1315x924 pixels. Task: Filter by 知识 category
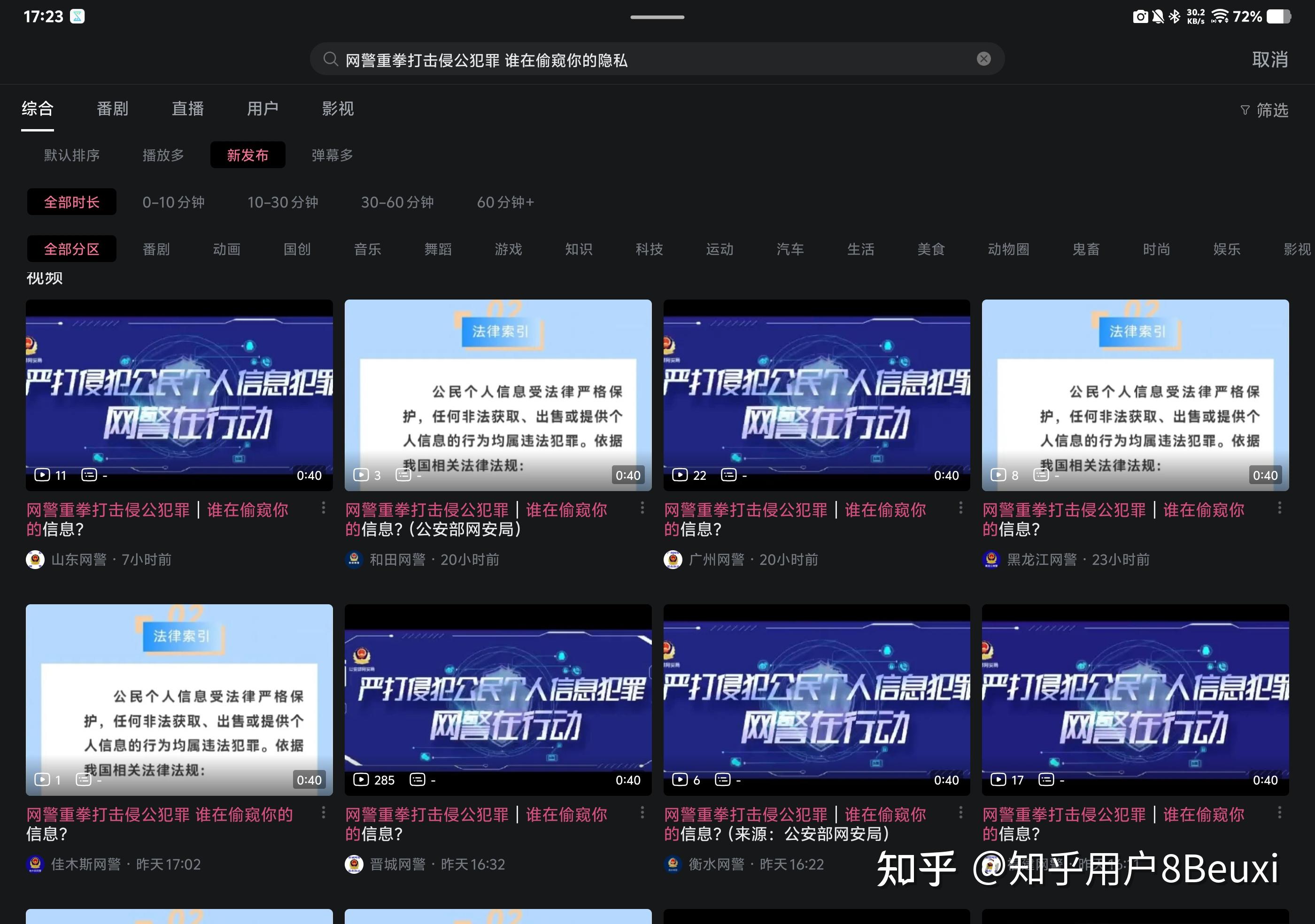click(579, 249)
